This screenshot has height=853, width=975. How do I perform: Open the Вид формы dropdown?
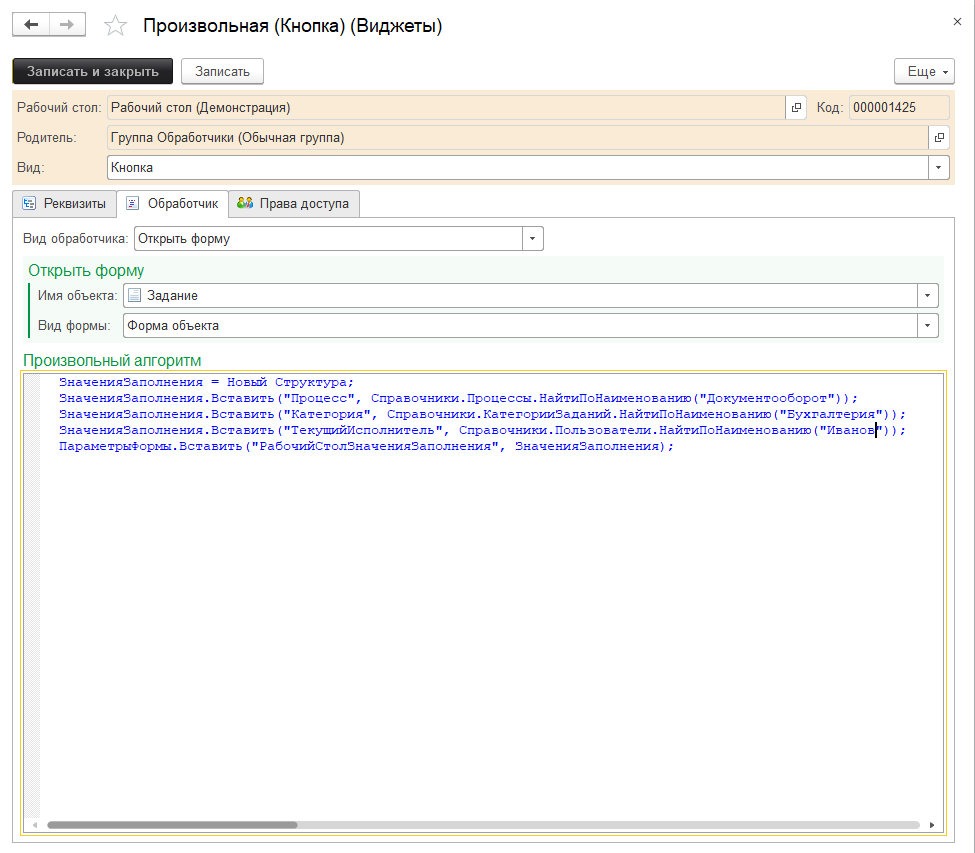929,326
